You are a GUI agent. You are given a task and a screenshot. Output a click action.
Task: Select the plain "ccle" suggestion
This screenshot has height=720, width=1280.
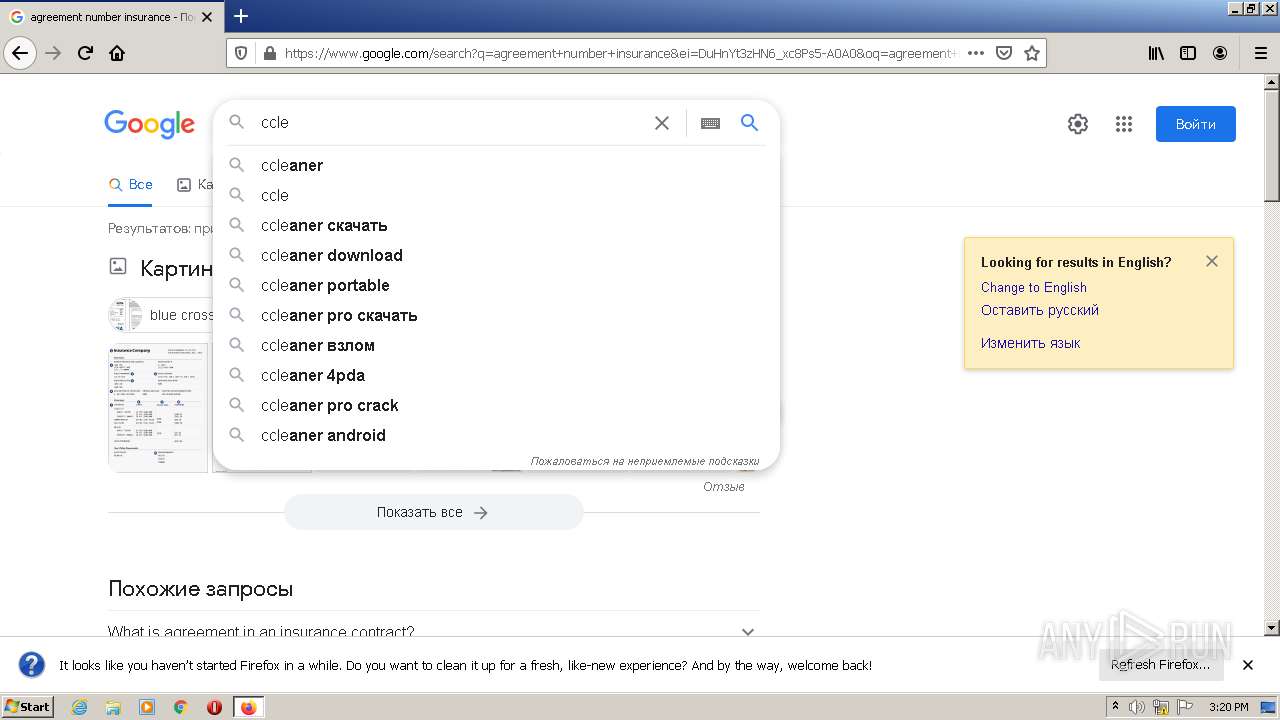496,195
